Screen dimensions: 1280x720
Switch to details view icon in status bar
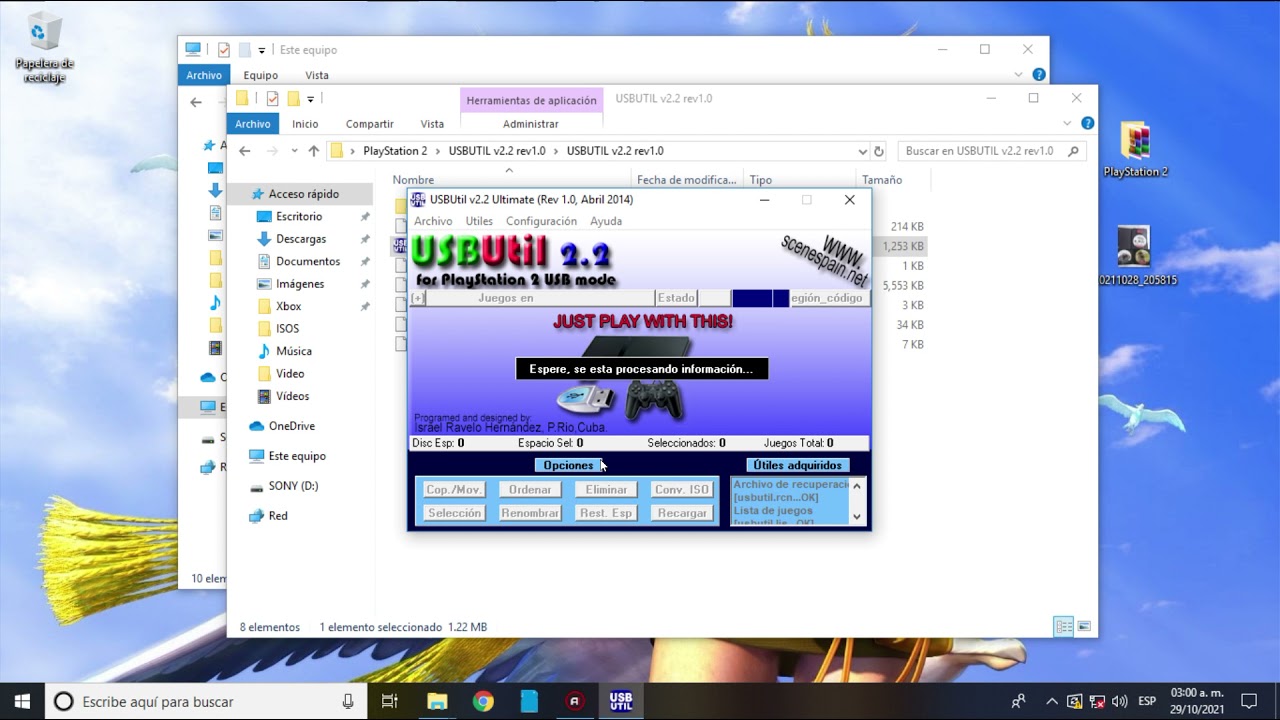pyautogui.click(x=1064, y=627)
